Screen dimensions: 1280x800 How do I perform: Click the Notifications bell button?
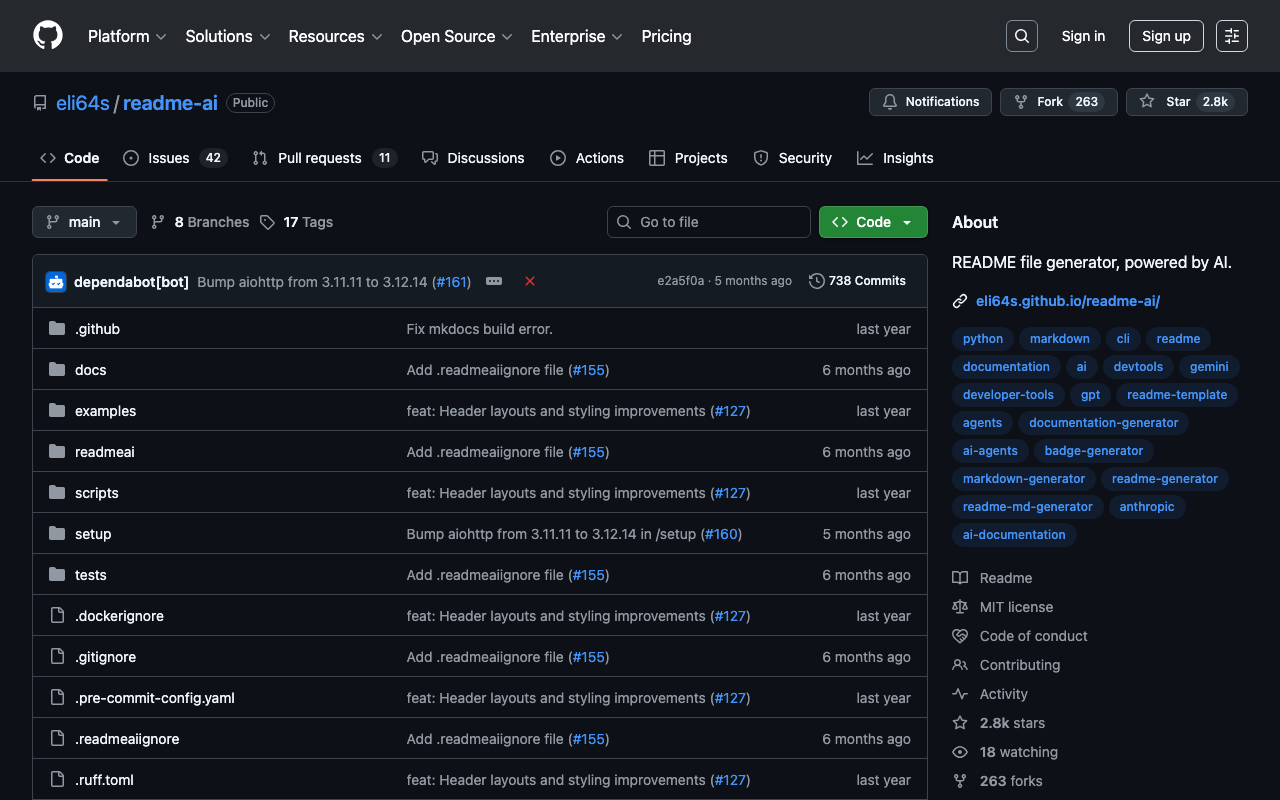(x=930, y=102)
